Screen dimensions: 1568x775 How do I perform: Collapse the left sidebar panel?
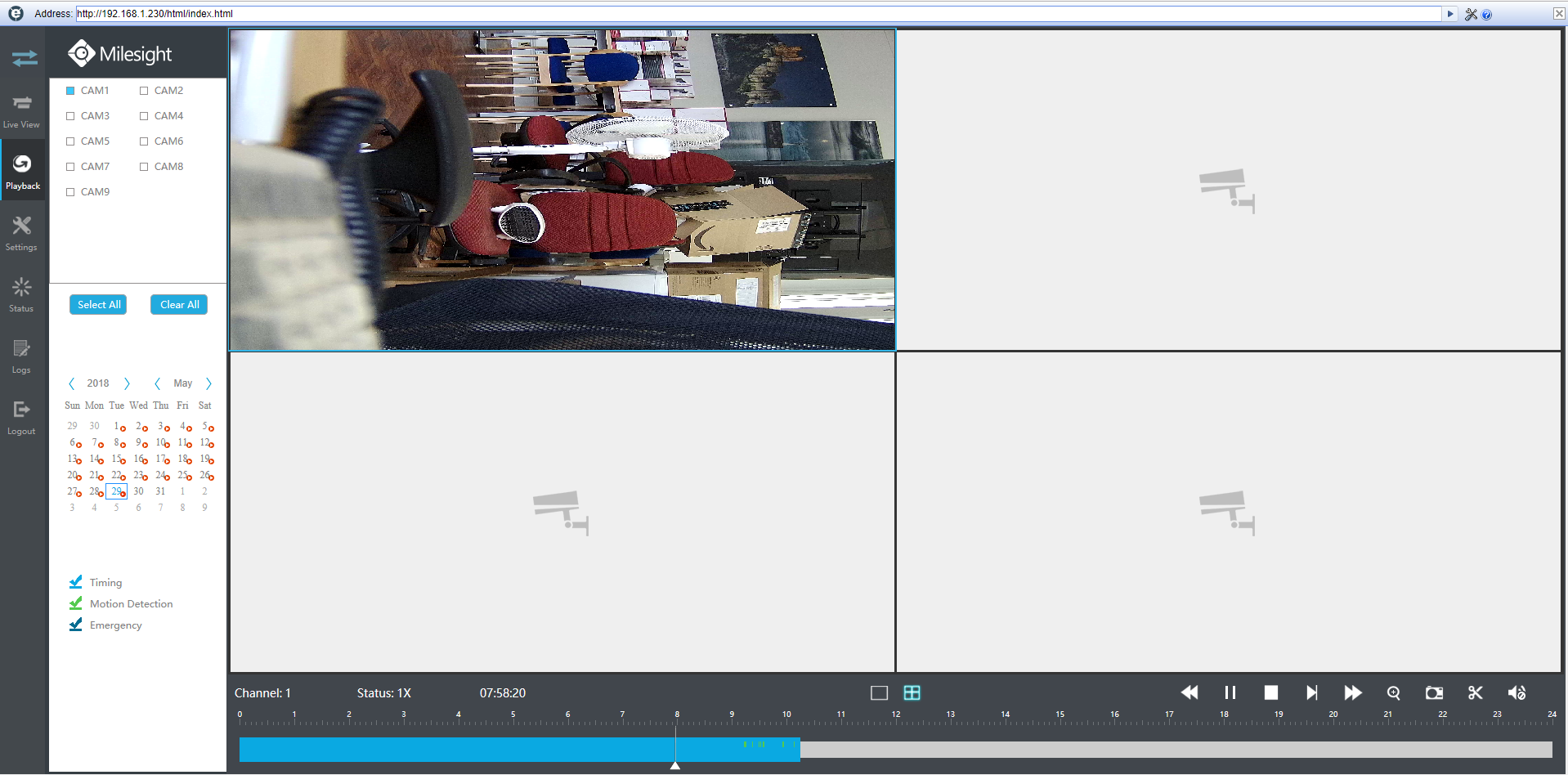[24, 58]
